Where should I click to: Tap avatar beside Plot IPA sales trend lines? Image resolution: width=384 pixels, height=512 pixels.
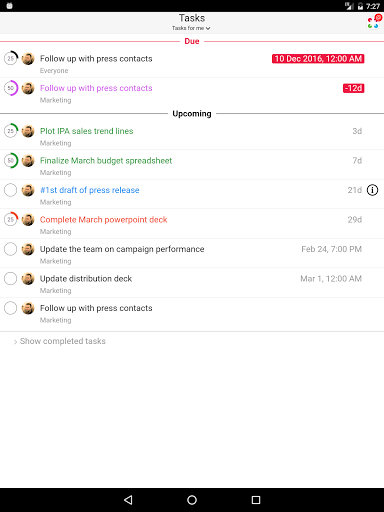28,131
